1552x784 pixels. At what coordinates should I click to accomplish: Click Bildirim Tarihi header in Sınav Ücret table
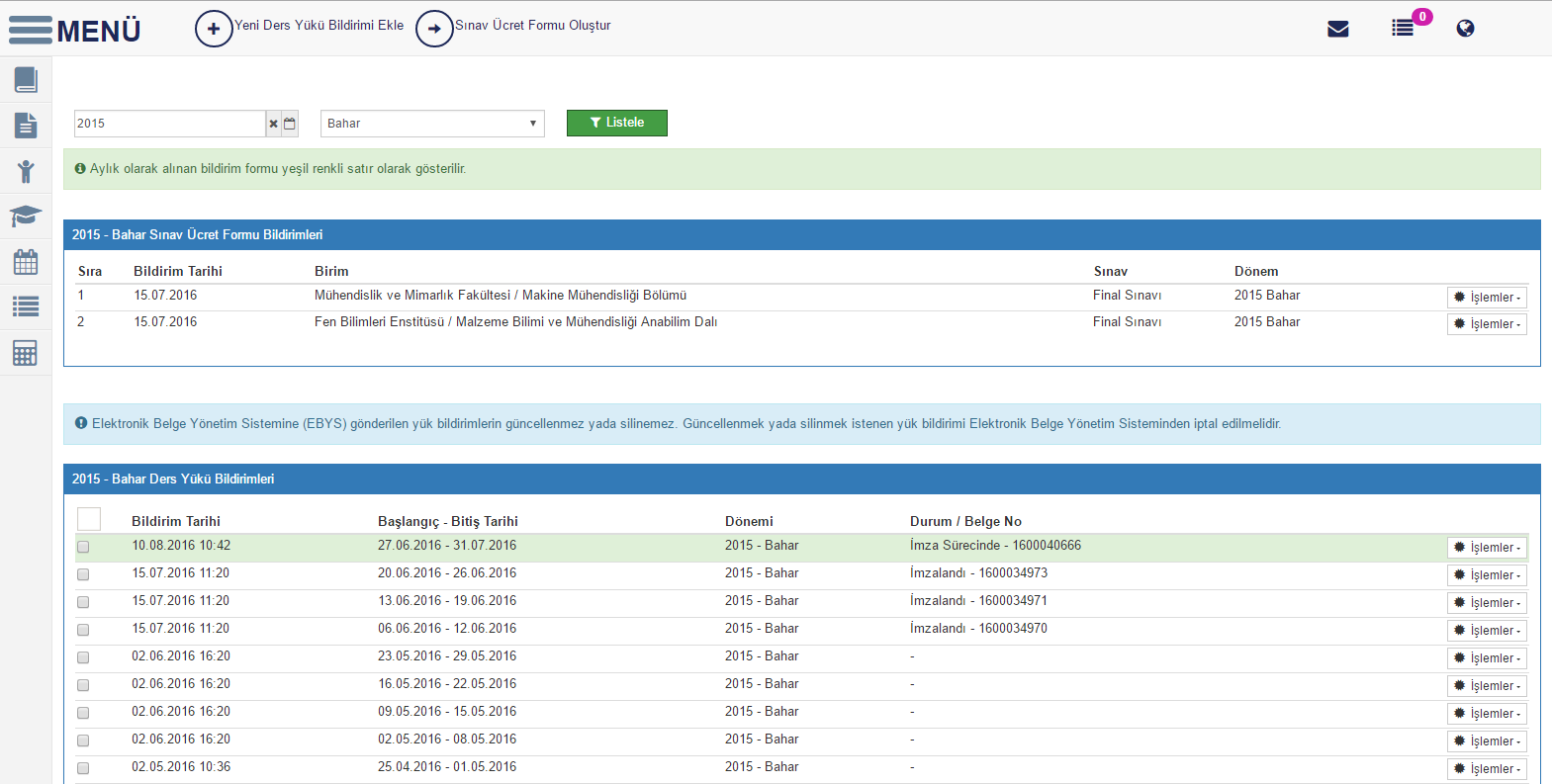[178, 271]
